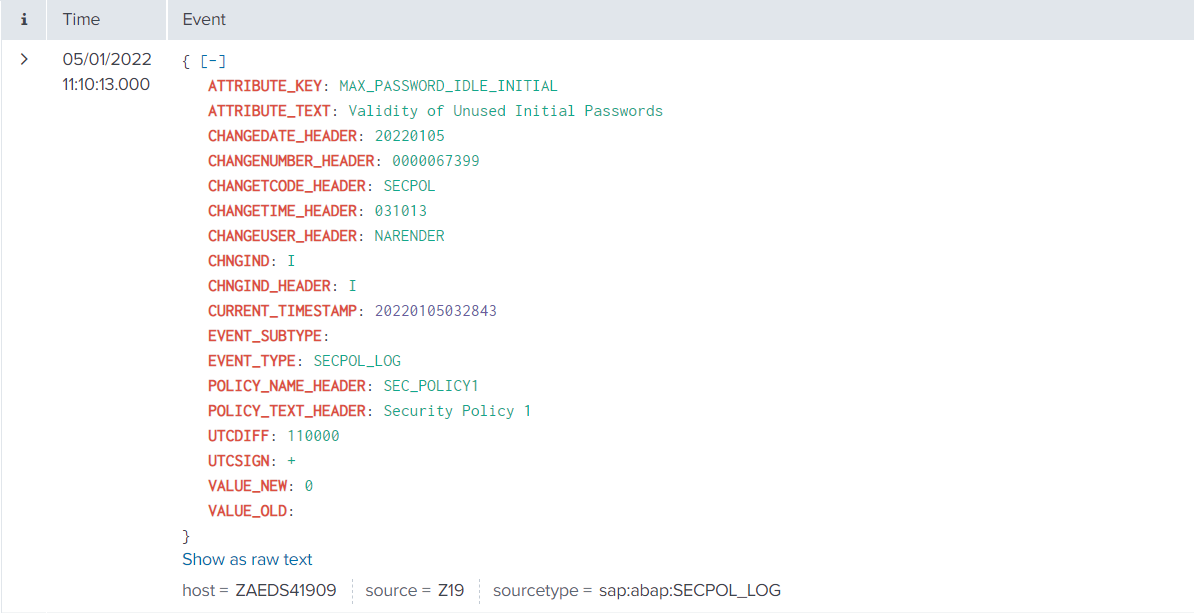
Task: Click the event timestamp 05/01/2022
Action: point(107,60)
